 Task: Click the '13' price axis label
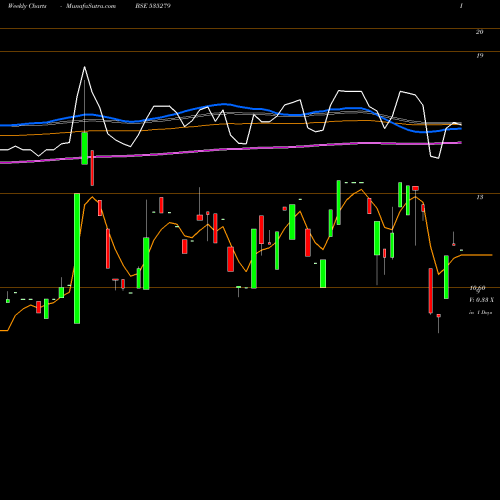[479, 197]
